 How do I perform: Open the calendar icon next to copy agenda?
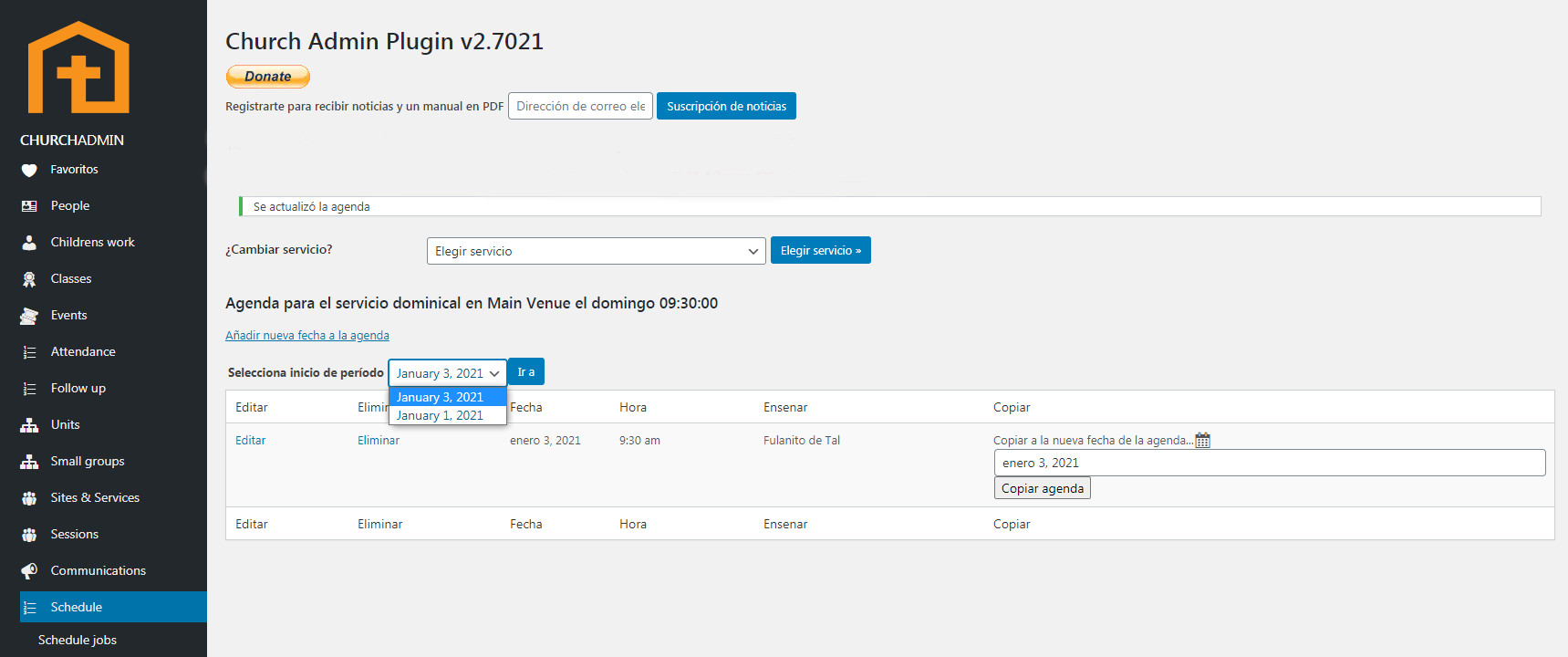pyautogui.click(x=1202, y=441)
